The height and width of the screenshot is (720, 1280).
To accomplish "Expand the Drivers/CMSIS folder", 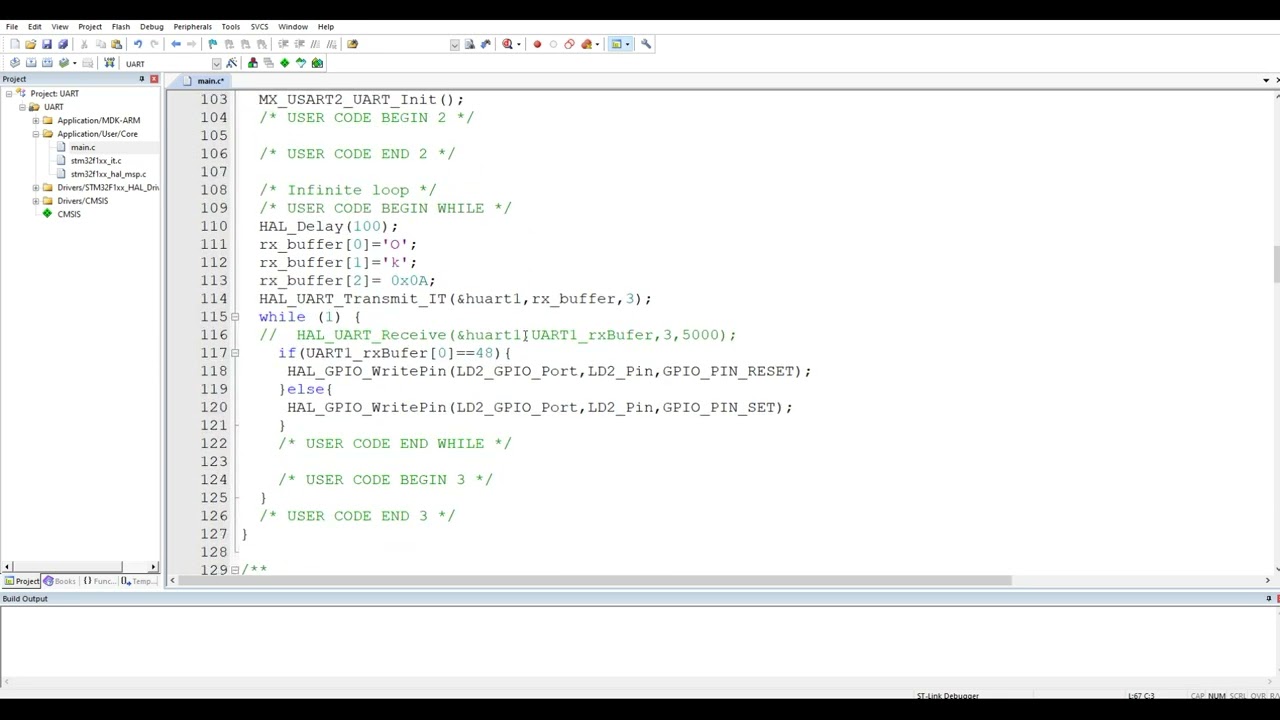I will click(x=35, y=201).
